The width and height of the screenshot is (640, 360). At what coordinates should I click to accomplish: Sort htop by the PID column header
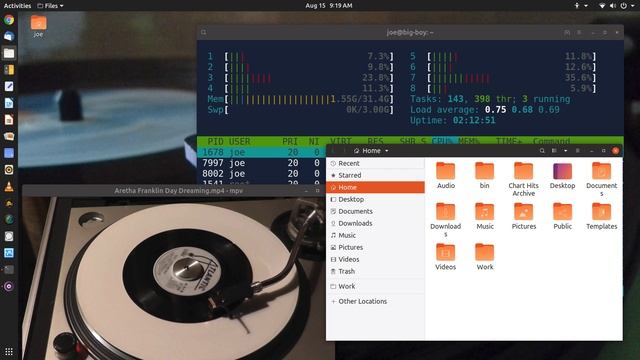[215, 141]
